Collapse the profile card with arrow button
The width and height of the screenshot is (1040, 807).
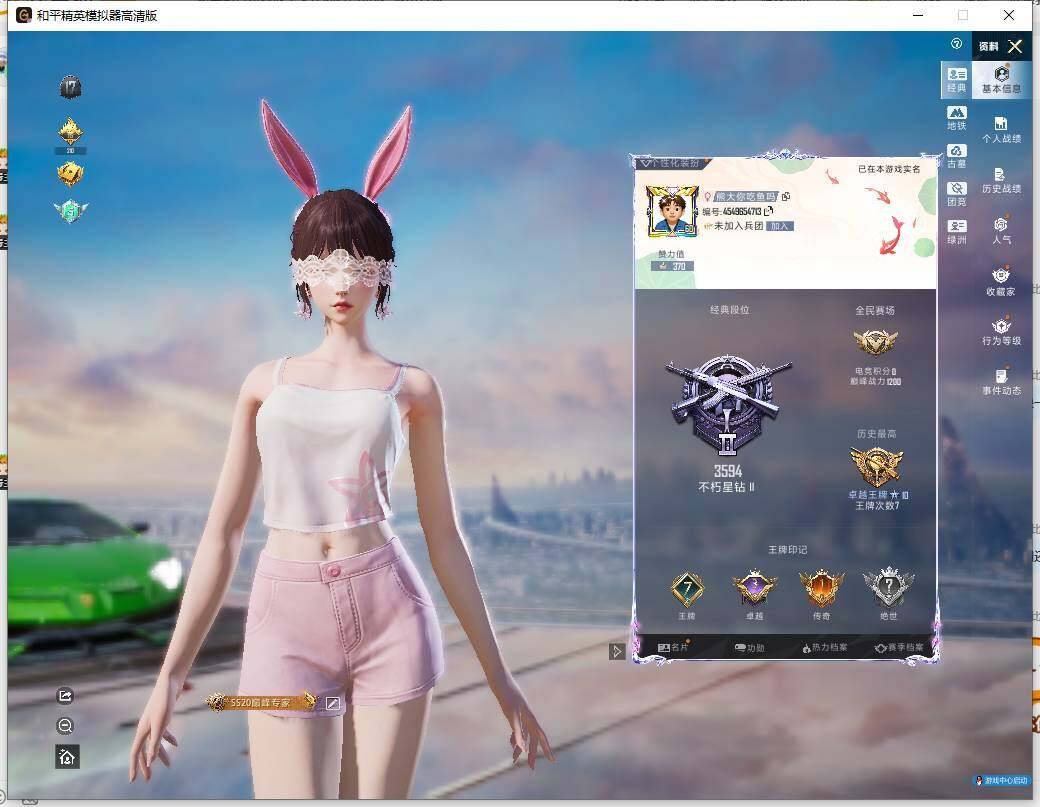617,651
